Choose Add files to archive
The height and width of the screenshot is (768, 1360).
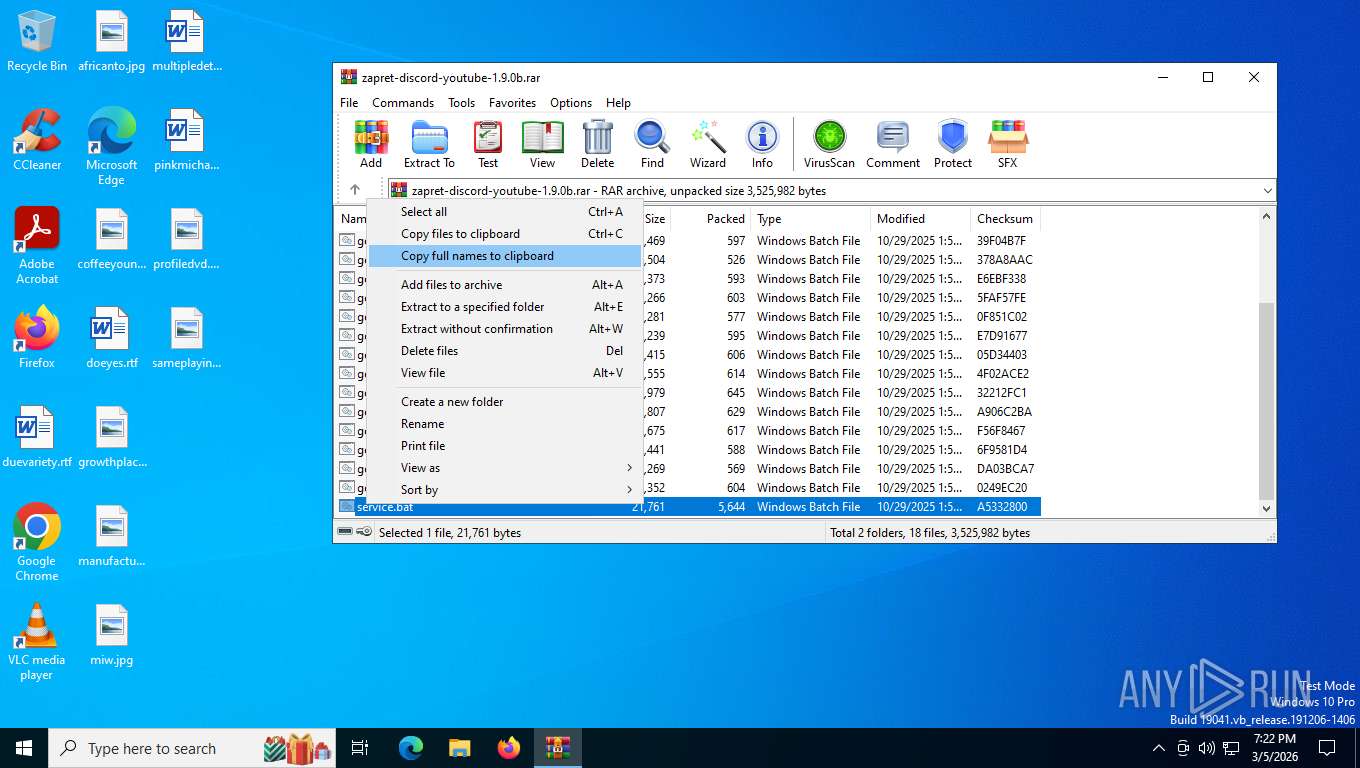point(505,285)
